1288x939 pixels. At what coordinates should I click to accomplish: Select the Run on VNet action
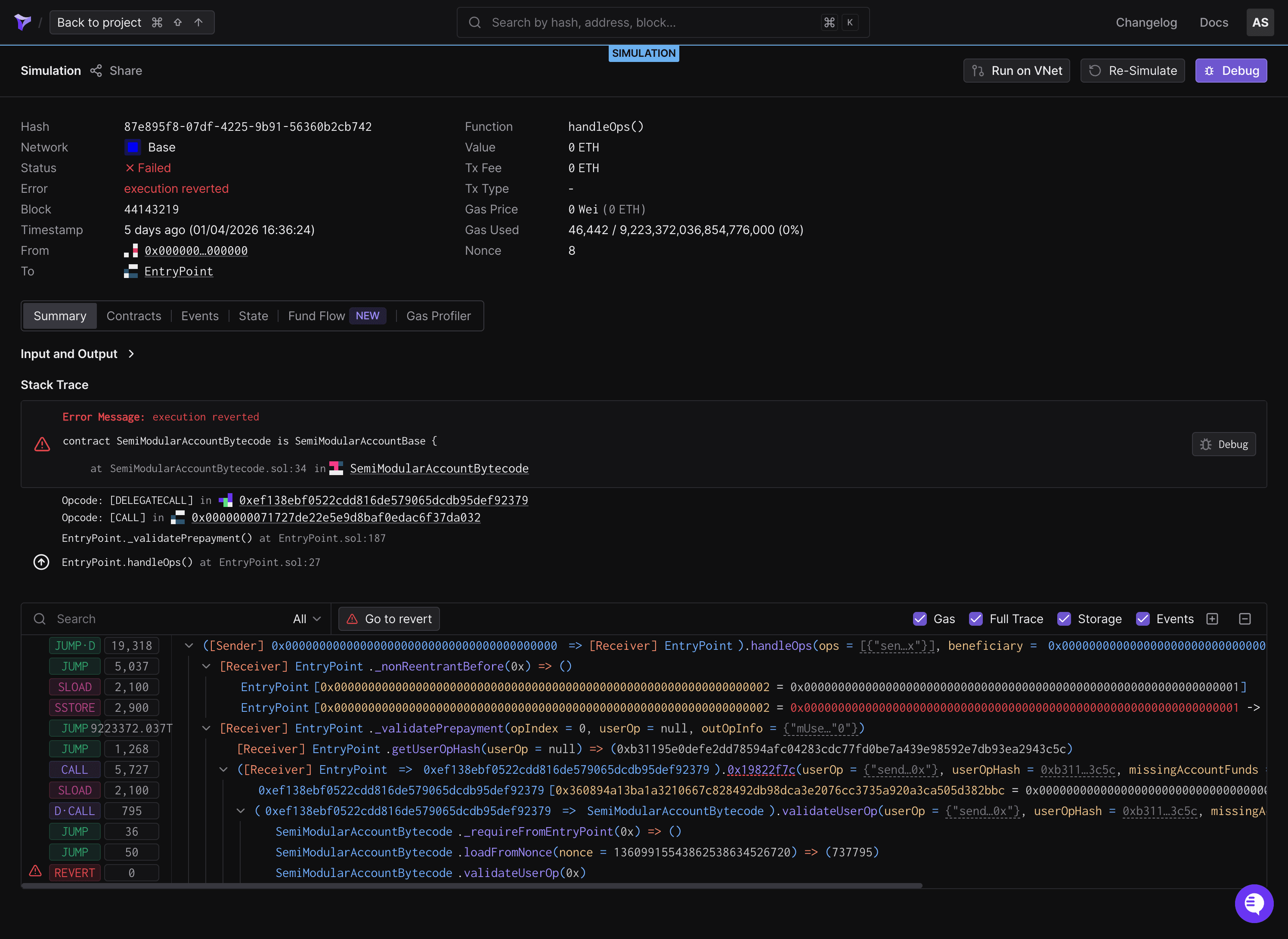pyautogui.click(x=1016, y=71)
